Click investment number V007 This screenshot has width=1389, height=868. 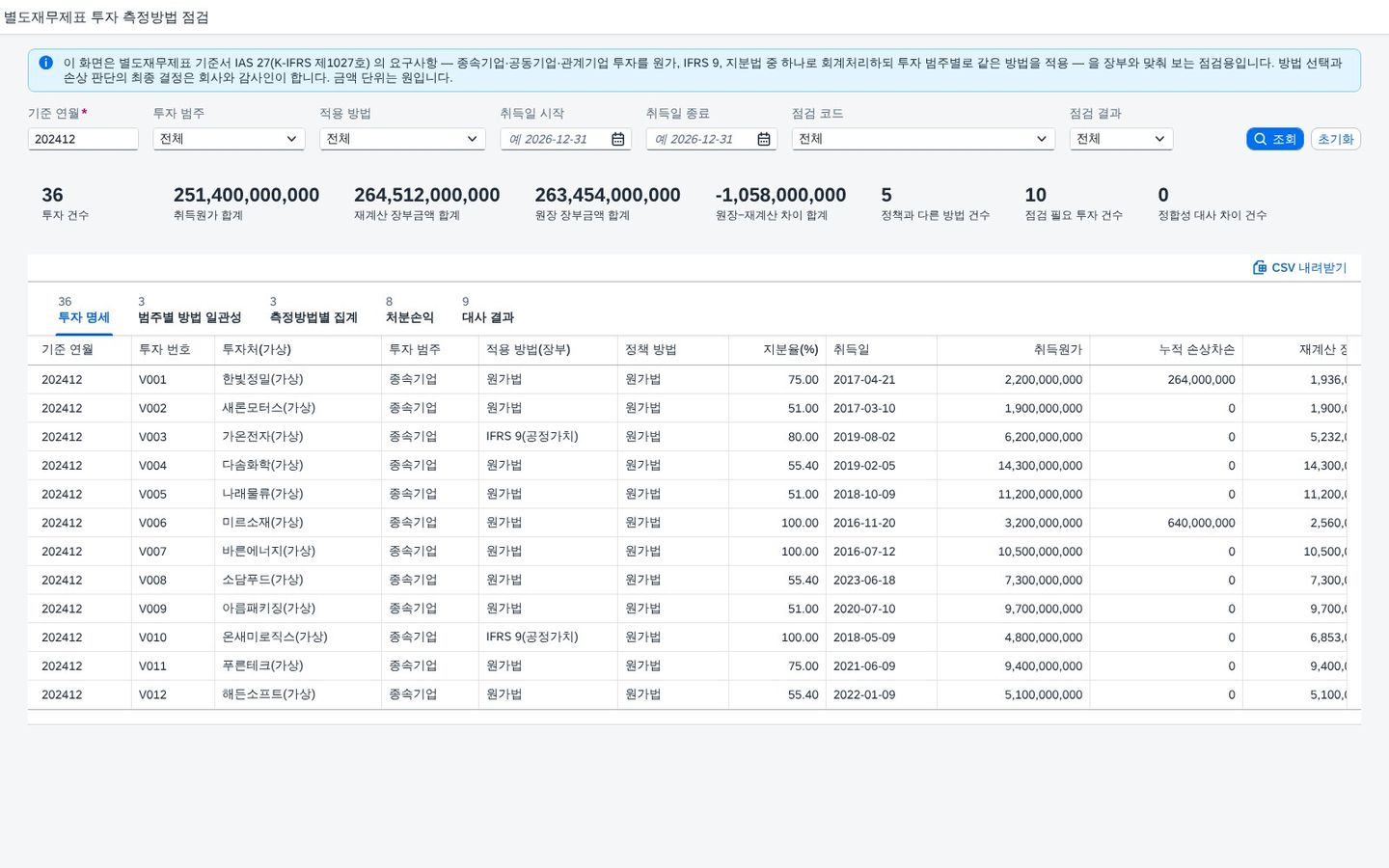point(152,552)
